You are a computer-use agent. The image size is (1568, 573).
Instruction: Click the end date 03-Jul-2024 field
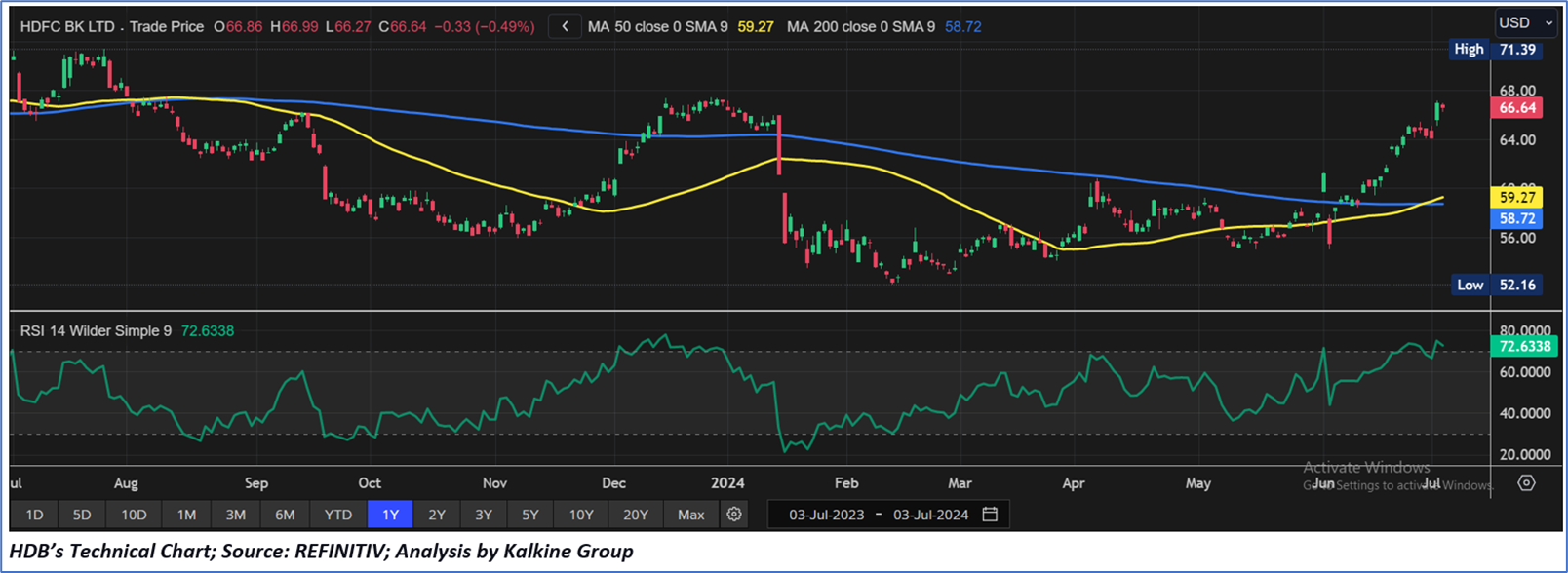(x=930, y=515)
